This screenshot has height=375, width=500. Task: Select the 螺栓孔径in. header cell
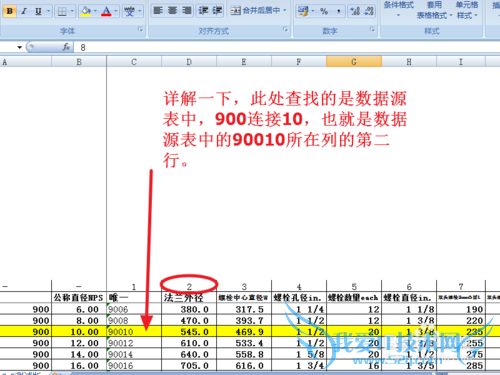pyautogui.click(x=299, y=297)
